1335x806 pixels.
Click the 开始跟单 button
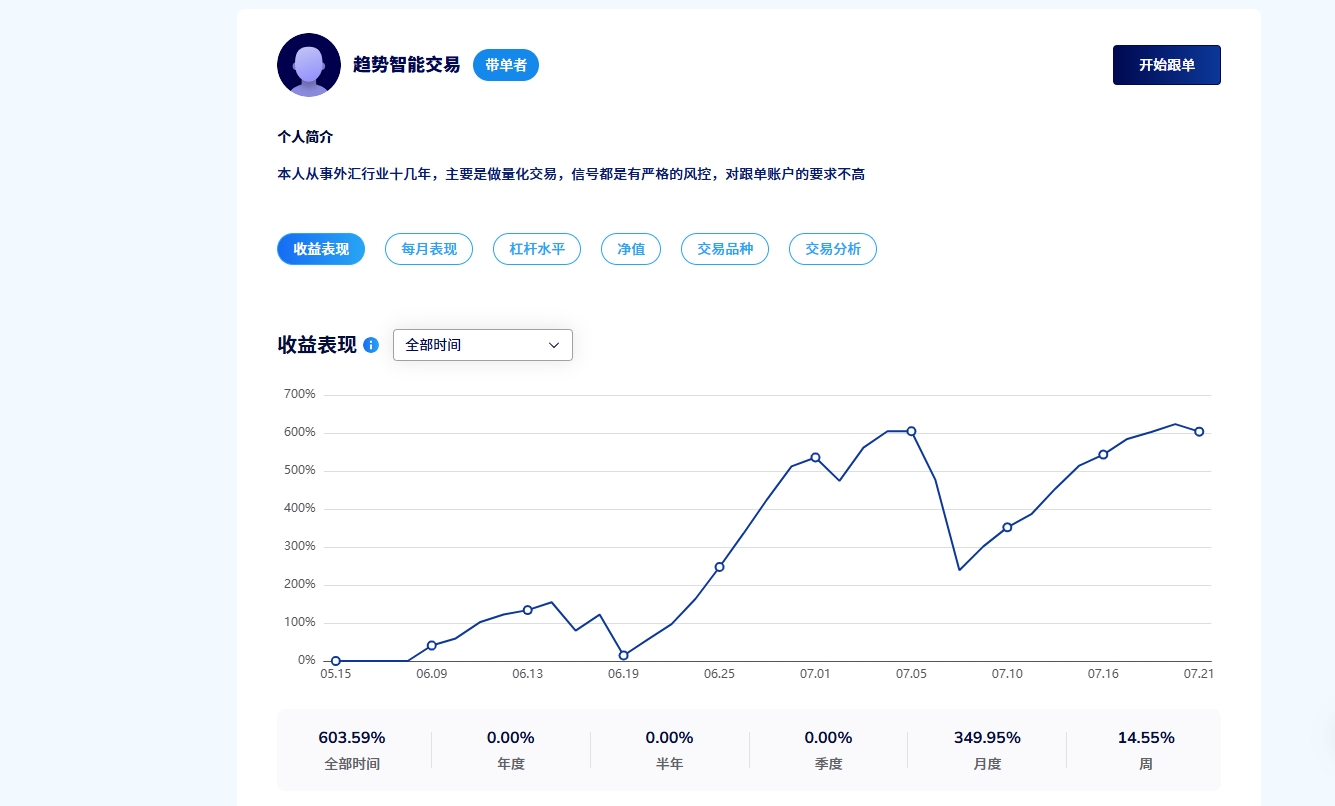(x=1166, y=65)
